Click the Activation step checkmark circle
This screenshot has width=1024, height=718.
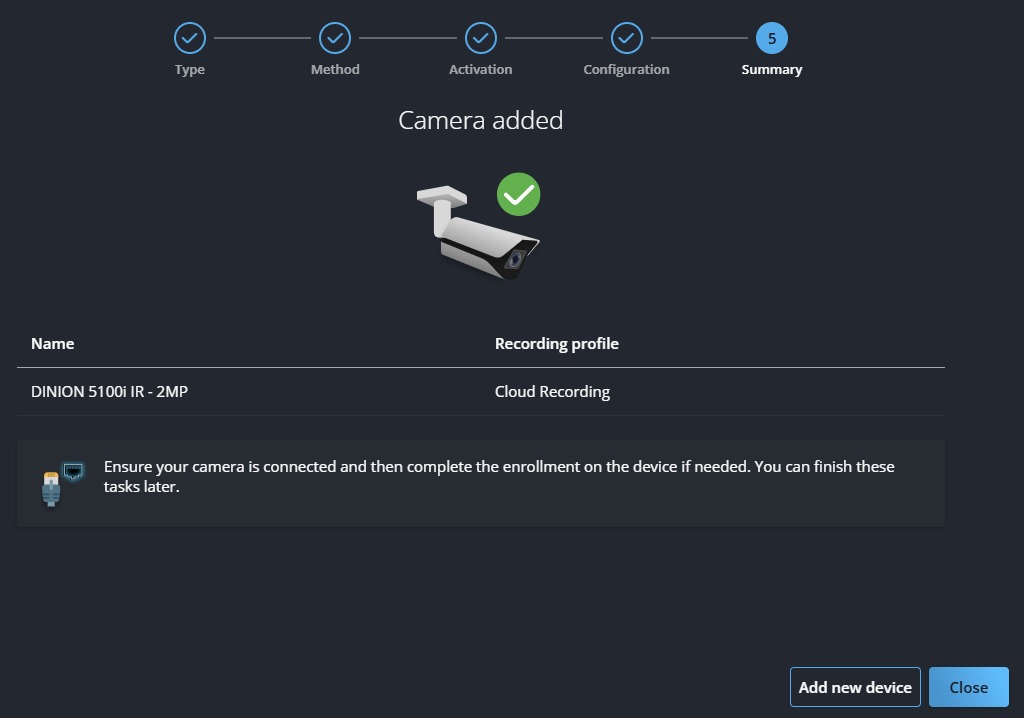[x=481, y=38]
